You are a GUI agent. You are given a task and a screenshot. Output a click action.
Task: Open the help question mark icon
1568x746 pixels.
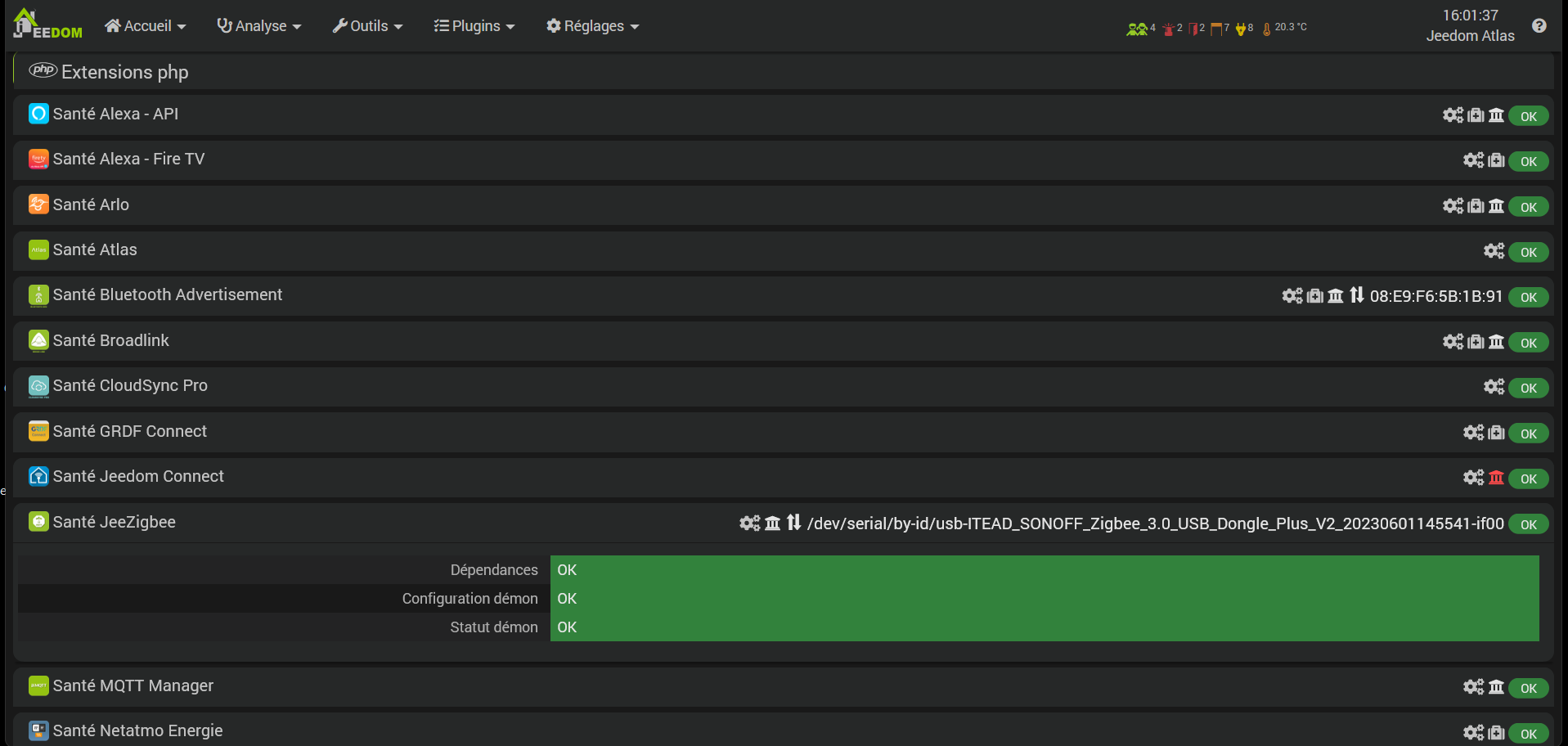pos(1539,25)
